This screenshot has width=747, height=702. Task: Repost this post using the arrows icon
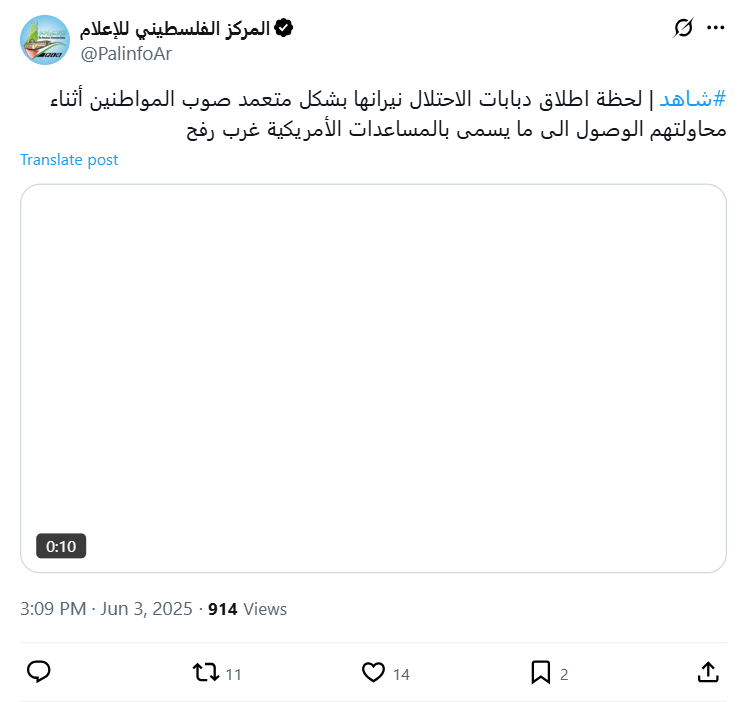coord(205,673)
